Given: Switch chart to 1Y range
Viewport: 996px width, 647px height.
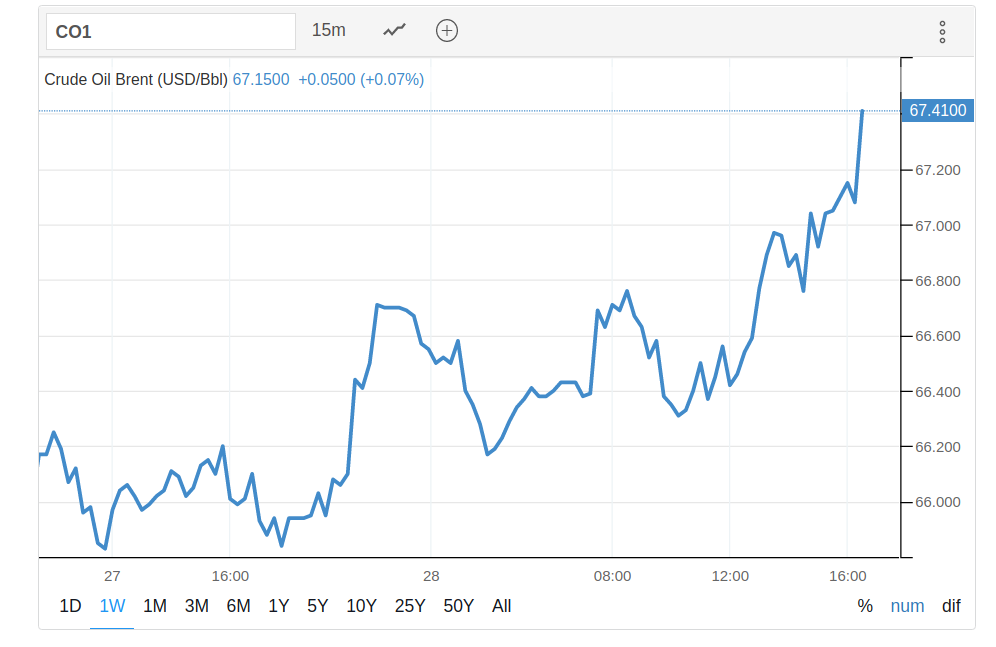Looking at the screenshot, I should click(279, 606).
